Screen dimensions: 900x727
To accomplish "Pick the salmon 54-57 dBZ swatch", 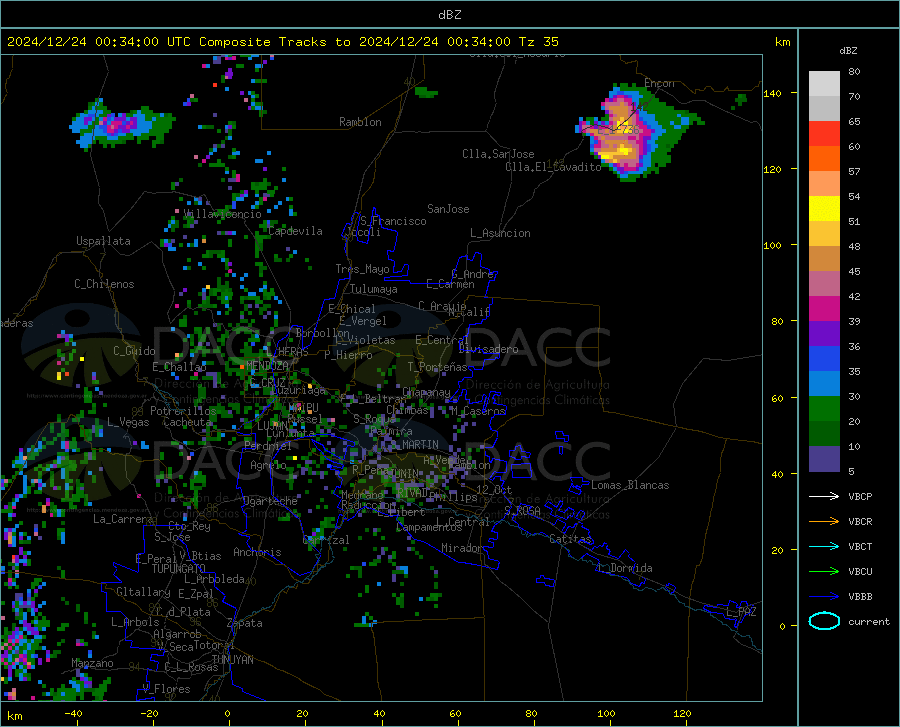I will [824, 184].
